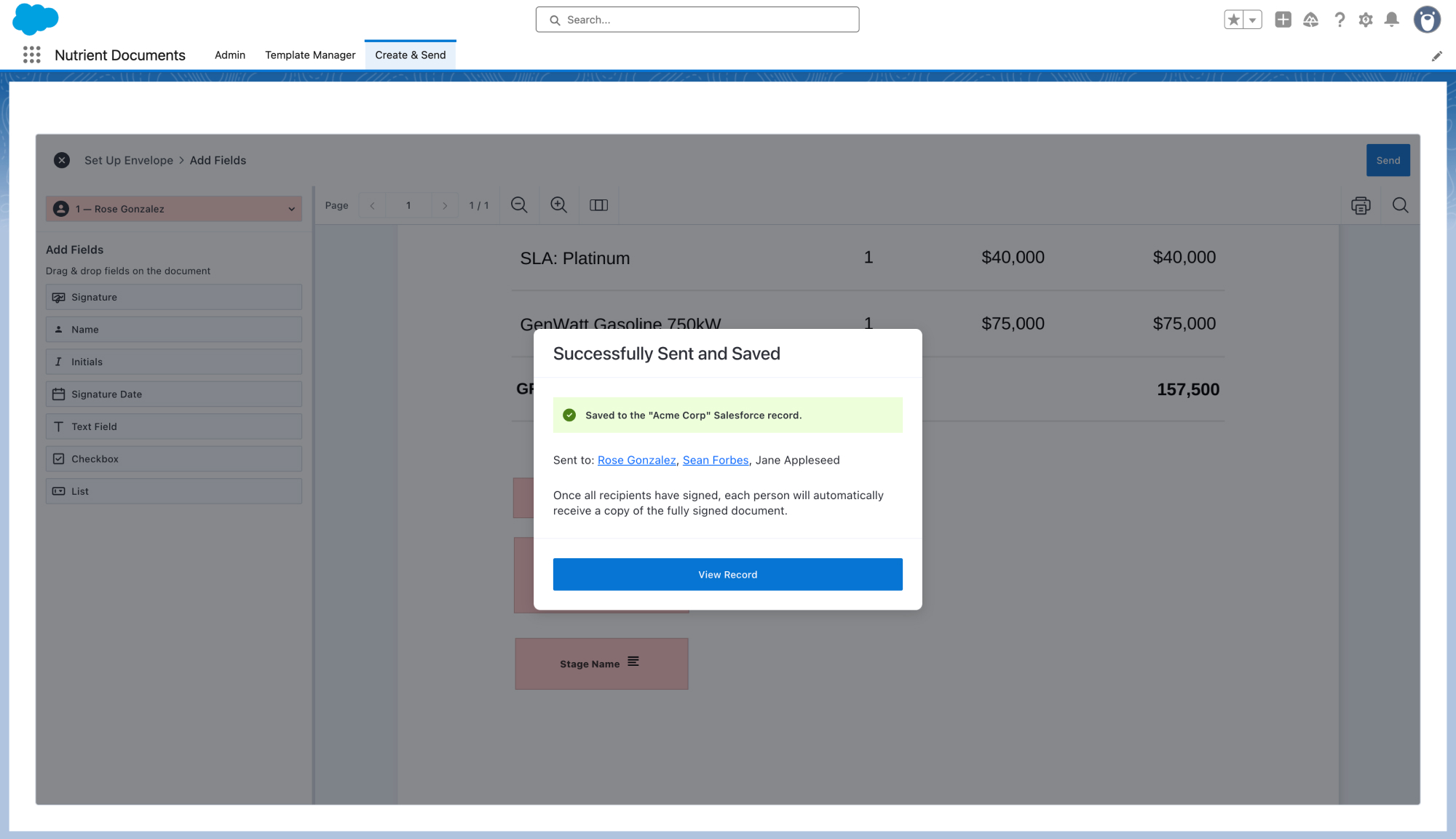Click the page number input
Screen dimensions: 1456x839
pyautogui.click(x=408, y=205)
